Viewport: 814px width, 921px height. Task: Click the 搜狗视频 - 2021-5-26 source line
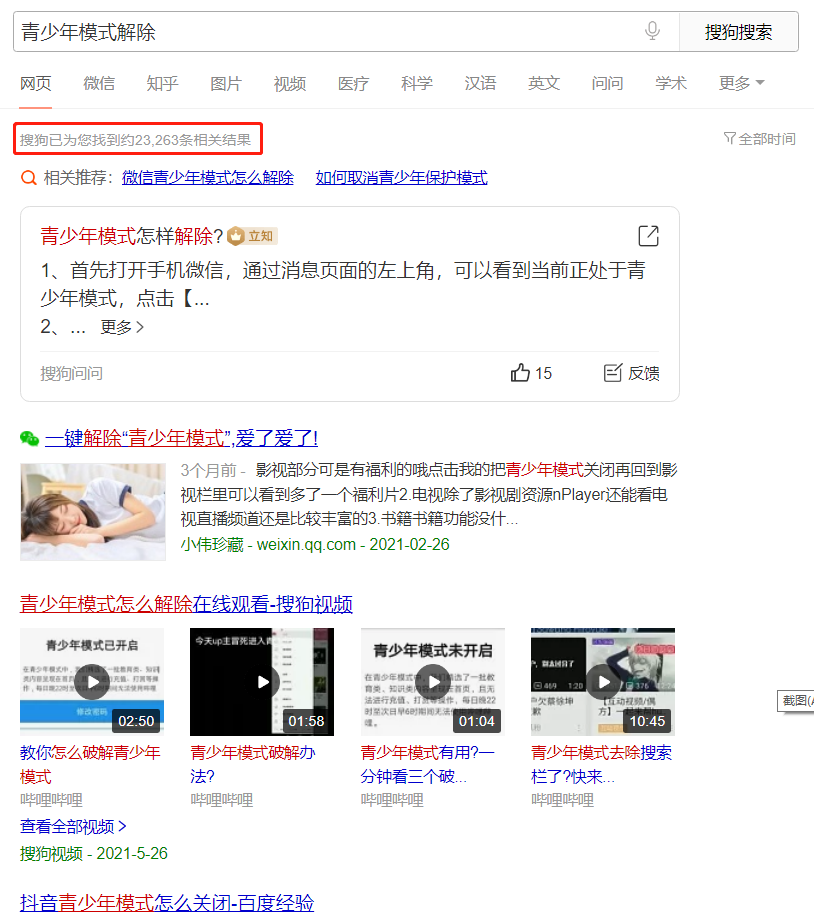(94, 853)
